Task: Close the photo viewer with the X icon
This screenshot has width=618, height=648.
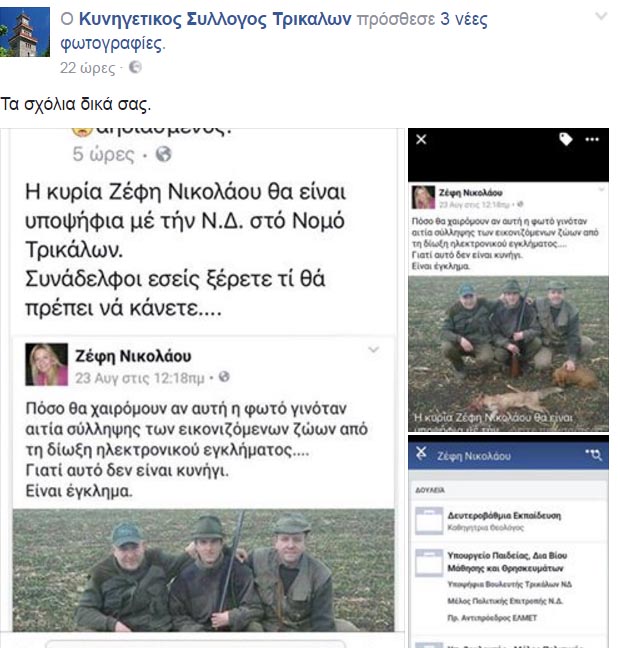Action: point(421,139)
